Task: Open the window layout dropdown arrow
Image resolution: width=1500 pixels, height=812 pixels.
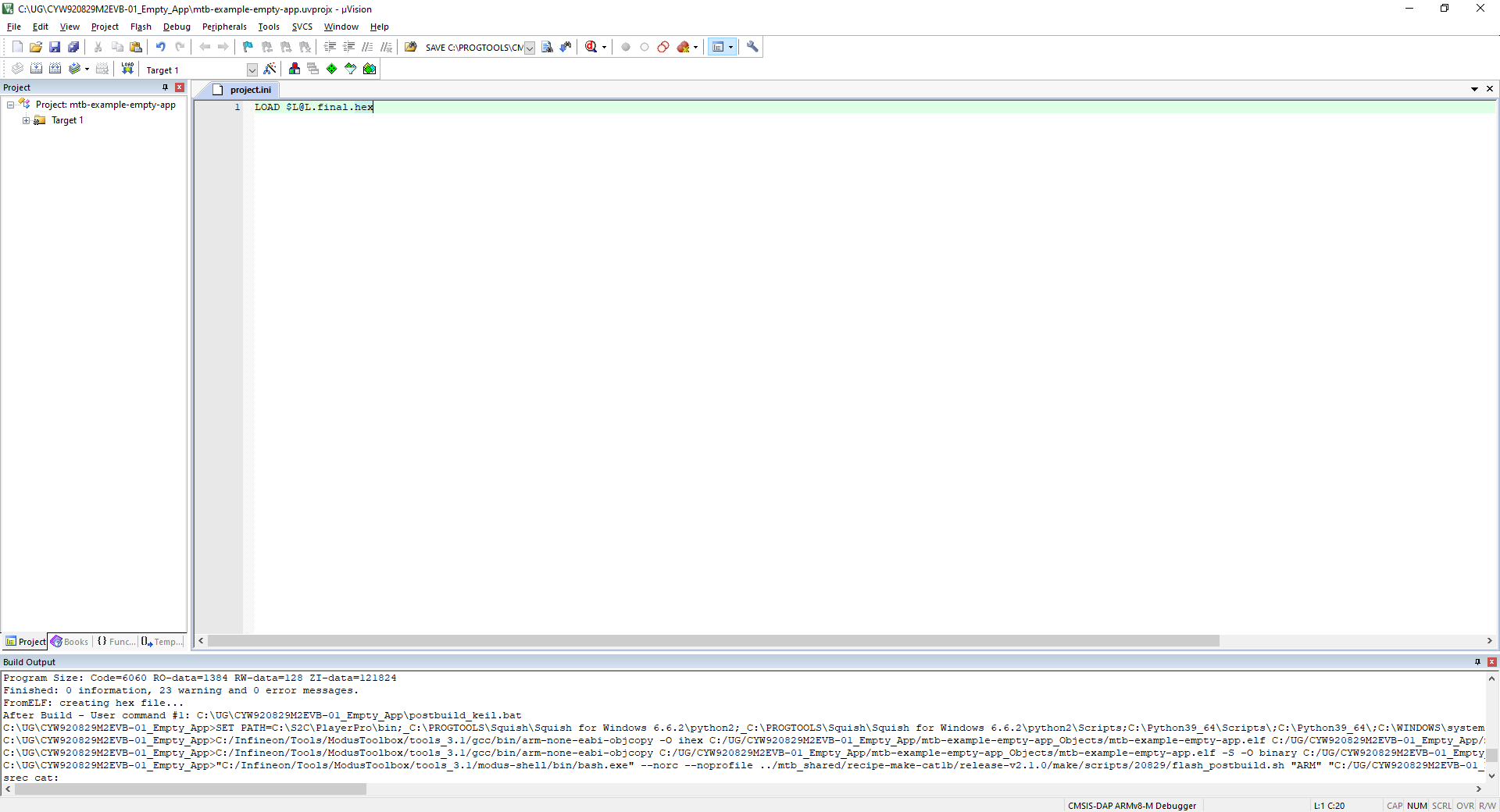Action: (731, 47)
